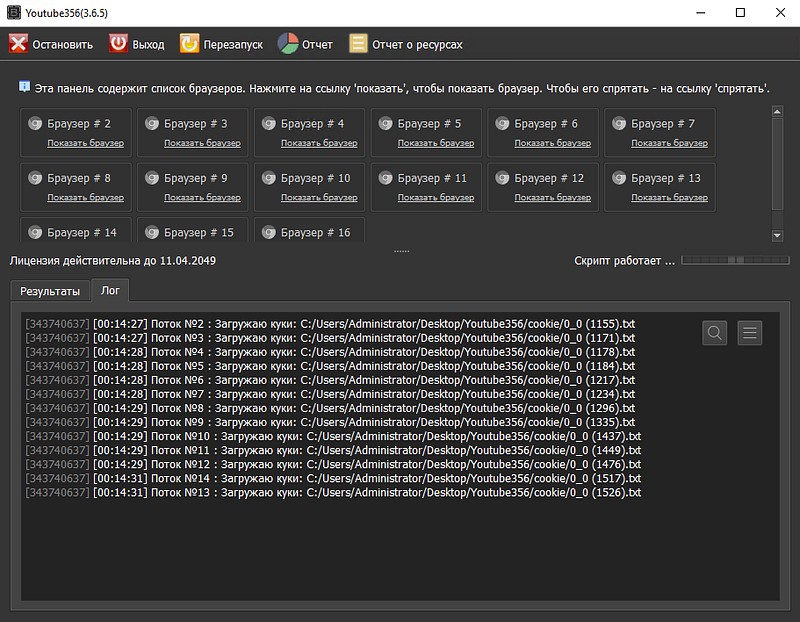Viewport: 800px width, 622px height.
Task: Click the panel splitter dots handle
Action: (401, 251)
